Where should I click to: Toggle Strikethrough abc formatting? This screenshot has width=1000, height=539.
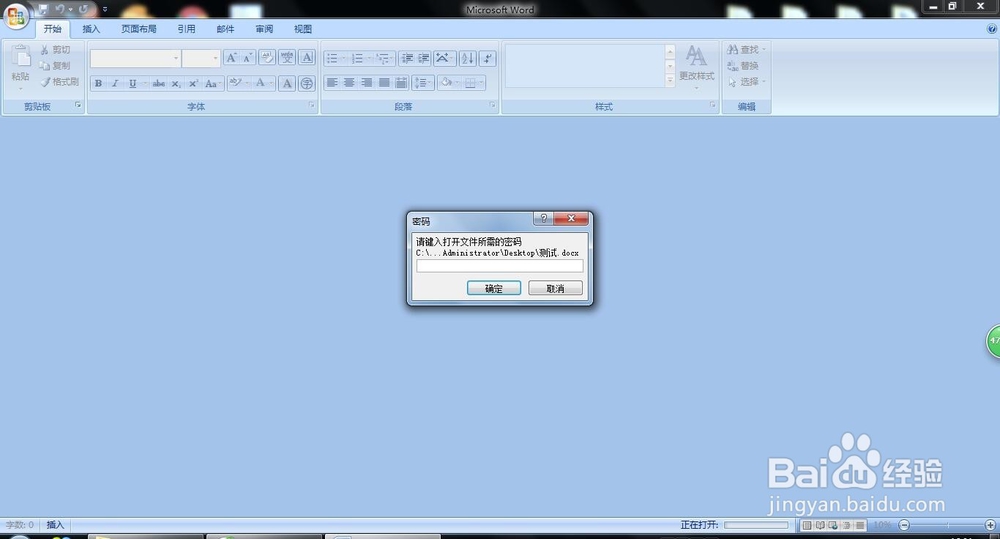[x=159, y=84]
